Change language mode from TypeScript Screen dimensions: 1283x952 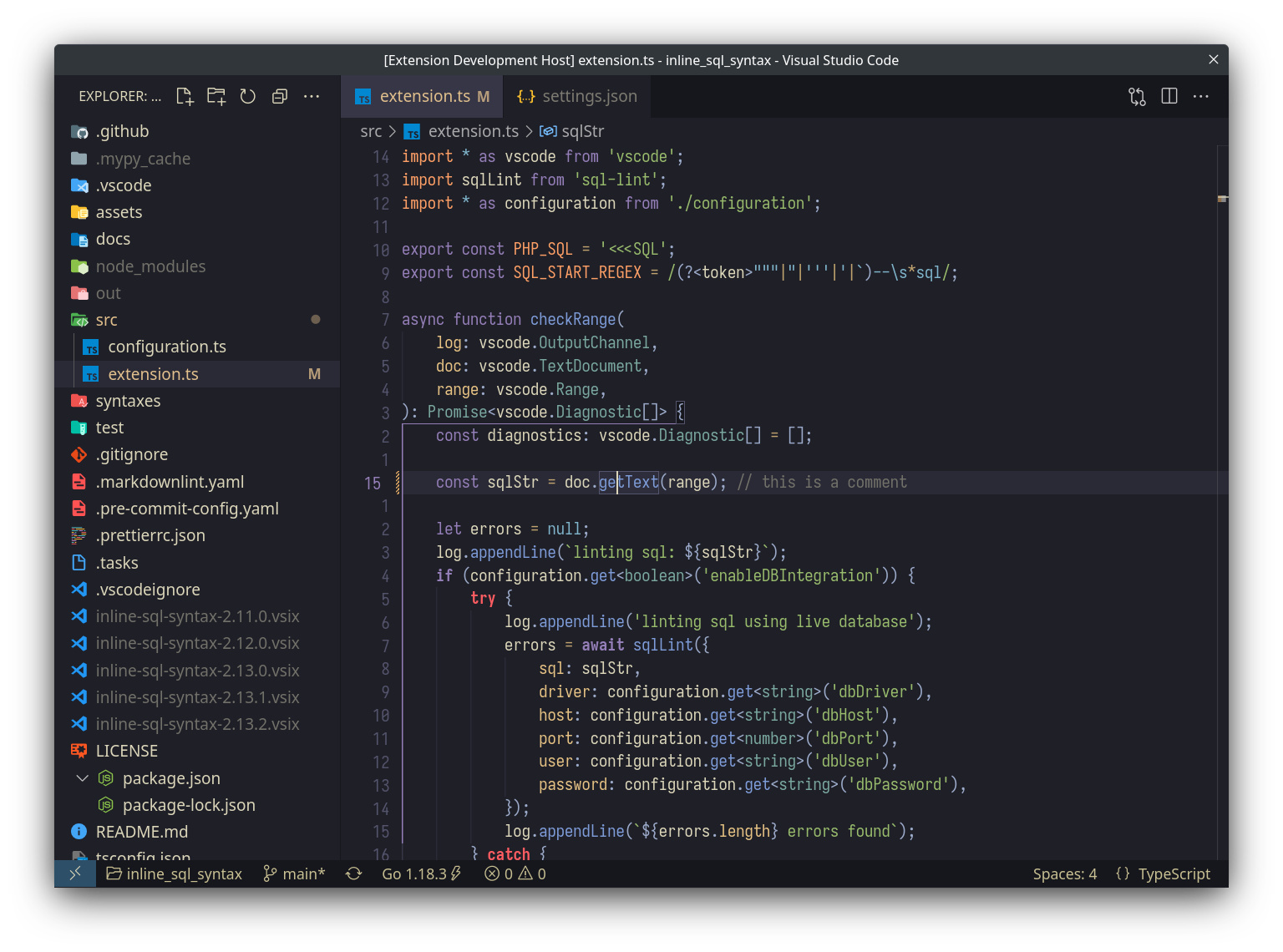coord(1174,874)
